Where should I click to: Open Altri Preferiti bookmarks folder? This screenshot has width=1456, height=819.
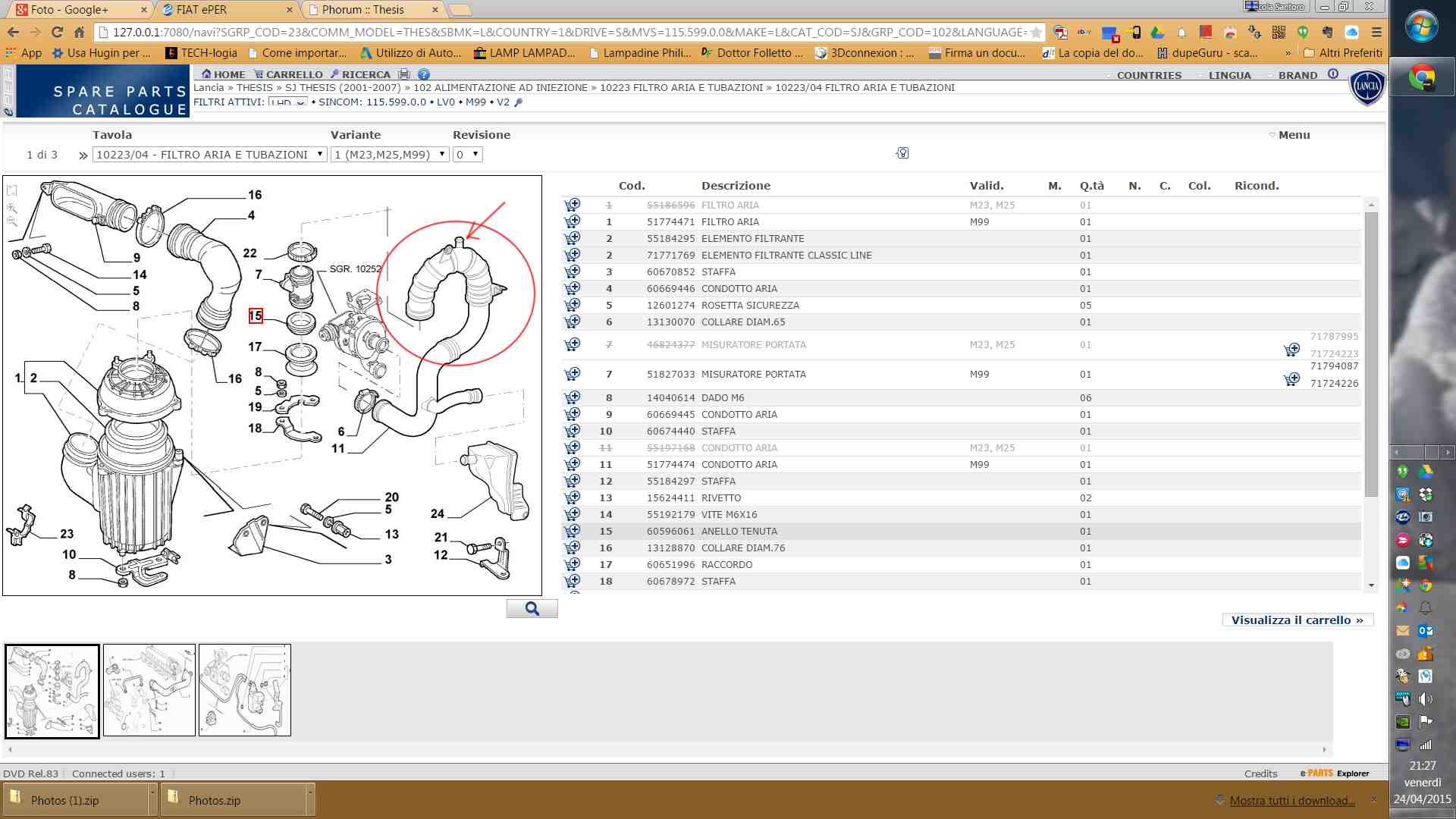[1342, 53]
